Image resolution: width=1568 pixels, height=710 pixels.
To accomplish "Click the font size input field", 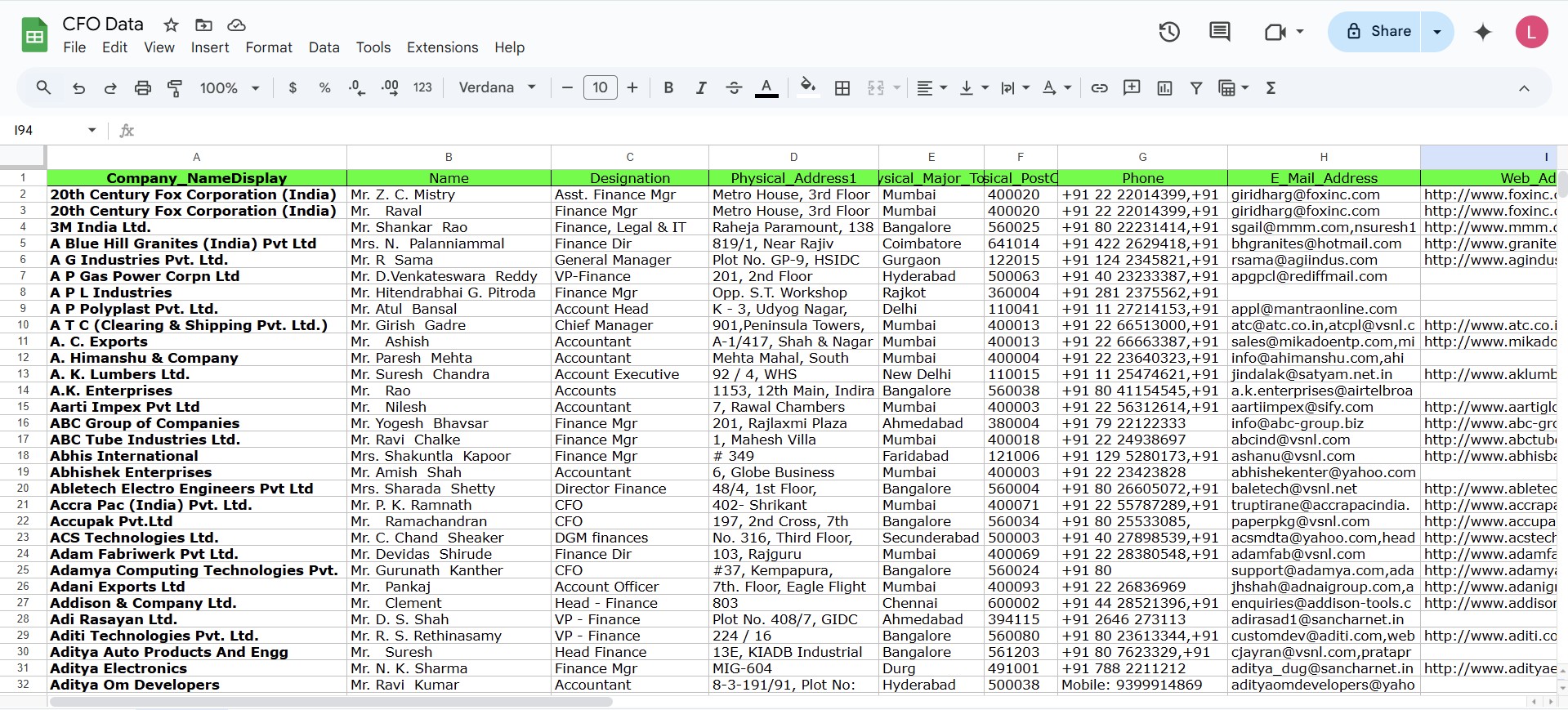I will tap(600, 87).
